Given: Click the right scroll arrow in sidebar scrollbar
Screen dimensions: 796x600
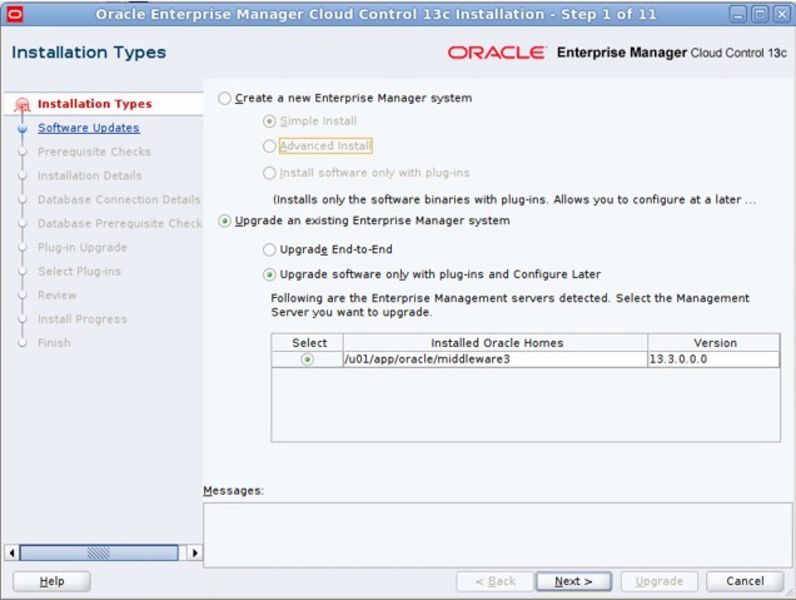Looking at the screenshot, I should tap(194, 552).
